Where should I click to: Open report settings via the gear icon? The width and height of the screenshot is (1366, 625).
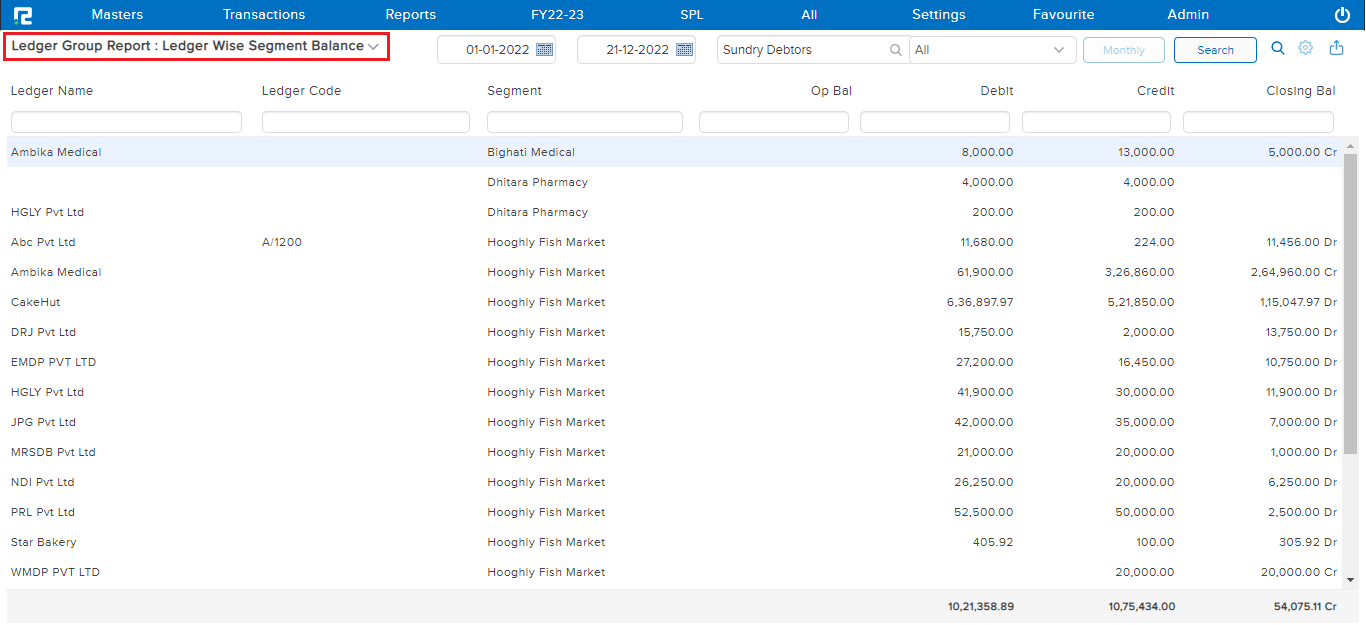click(x=1306, y=49)
